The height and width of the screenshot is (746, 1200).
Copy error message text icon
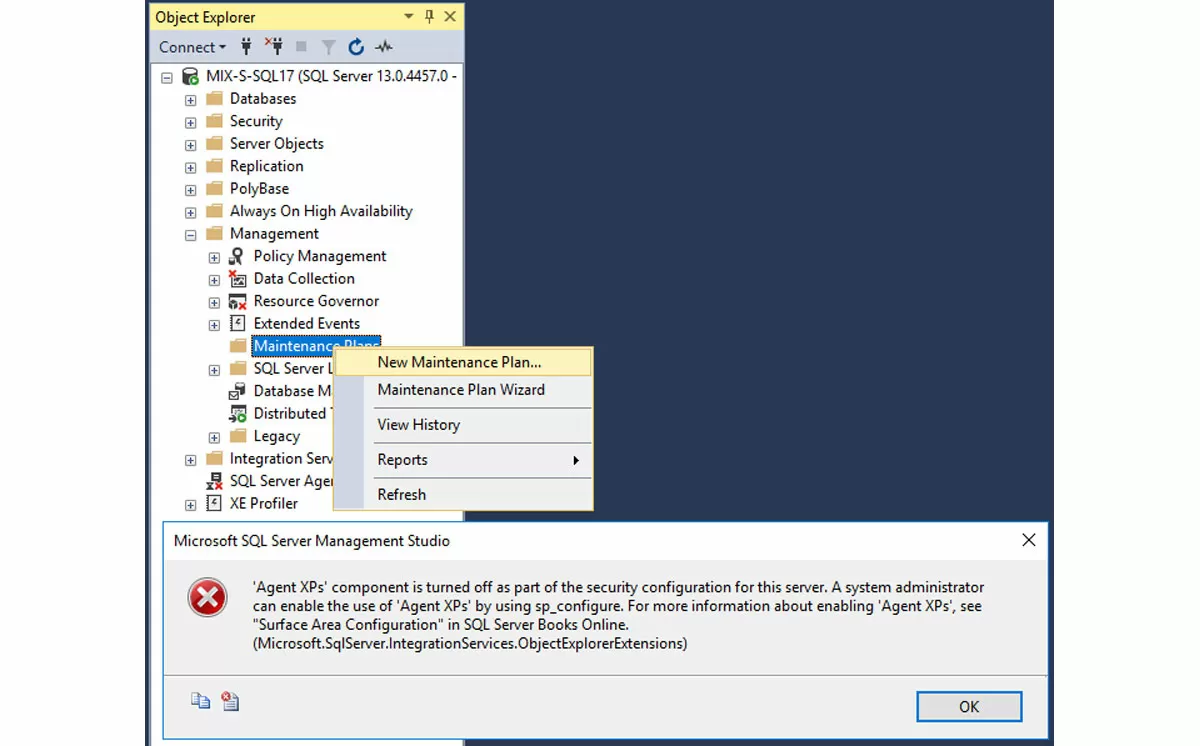pos(200,701)
